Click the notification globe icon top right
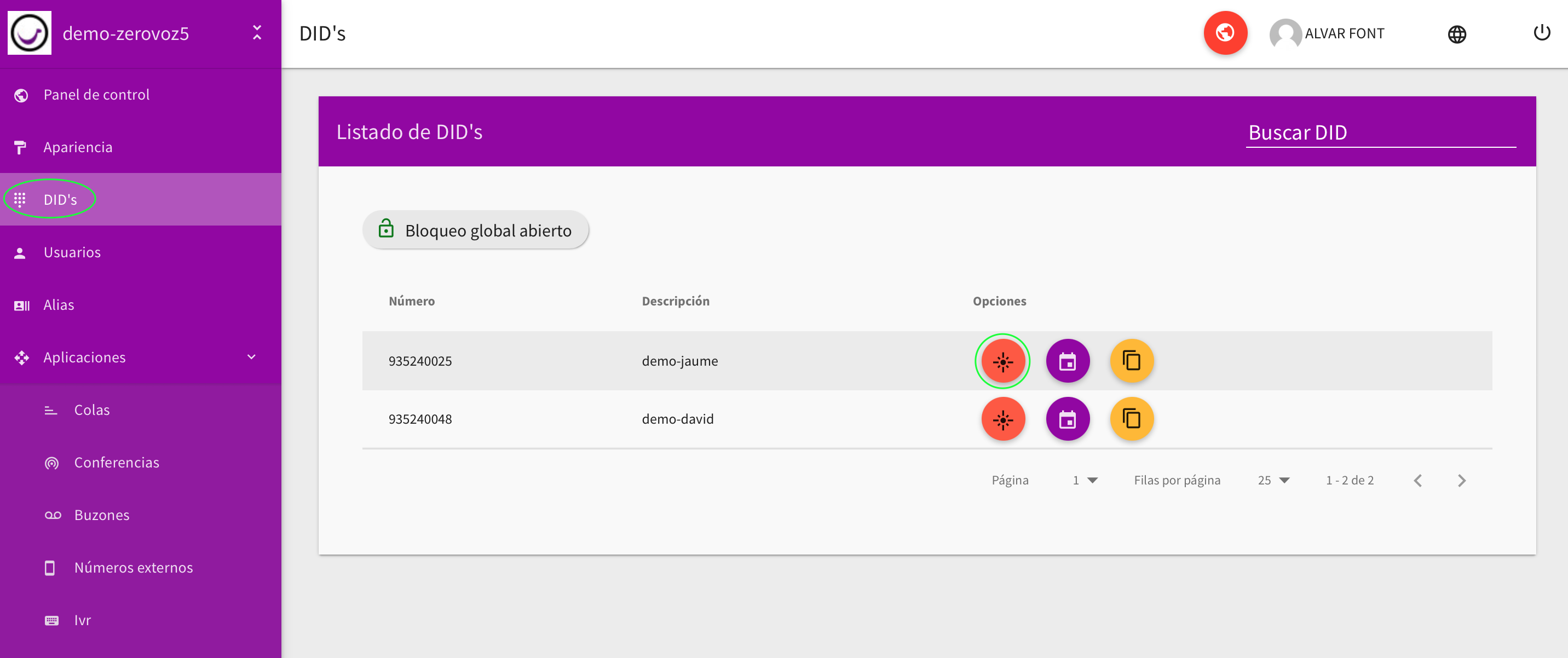Viewport: 1568px width, 658px height. [1225, 33]
